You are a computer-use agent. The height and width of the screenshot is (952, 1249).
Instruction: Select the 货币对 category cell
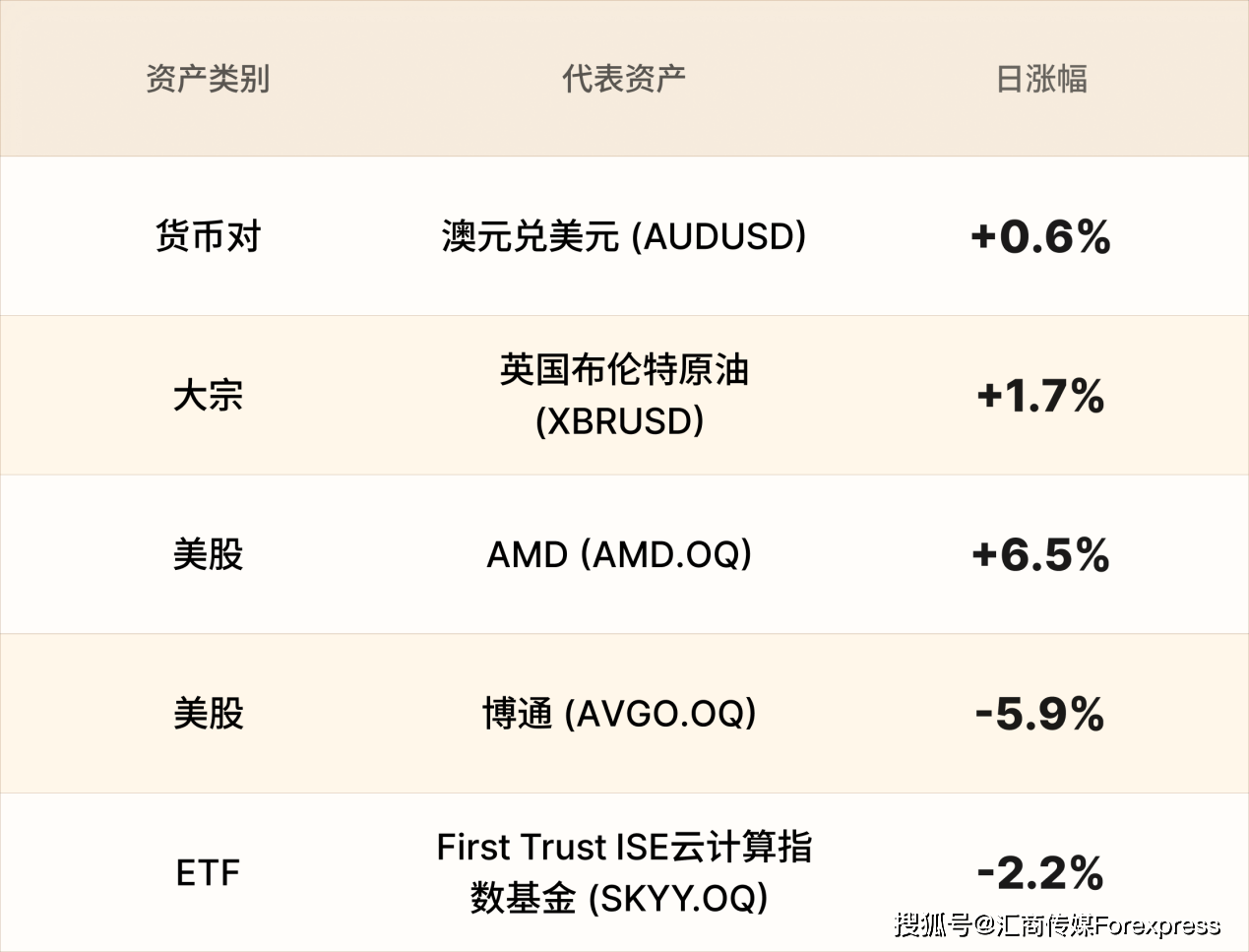point(208,236)
